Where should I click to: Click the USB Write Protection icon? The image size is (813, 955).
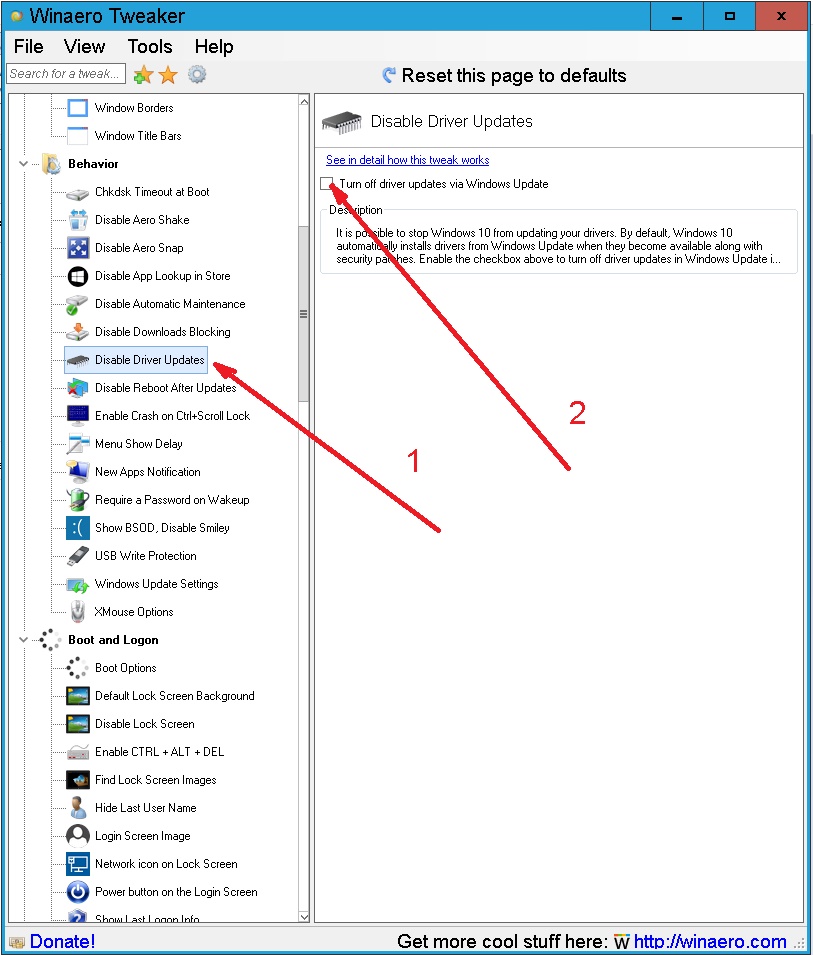coord(77,556)
